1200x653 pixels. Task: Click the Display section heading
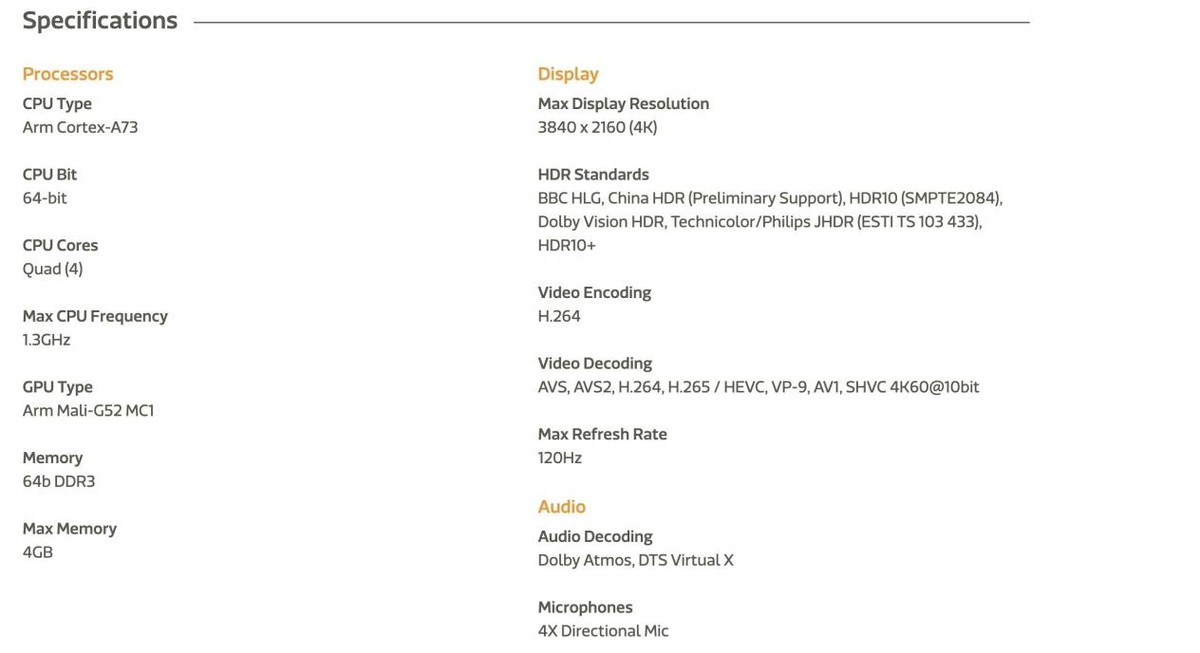pyautogui.click(x=568, y=74)
